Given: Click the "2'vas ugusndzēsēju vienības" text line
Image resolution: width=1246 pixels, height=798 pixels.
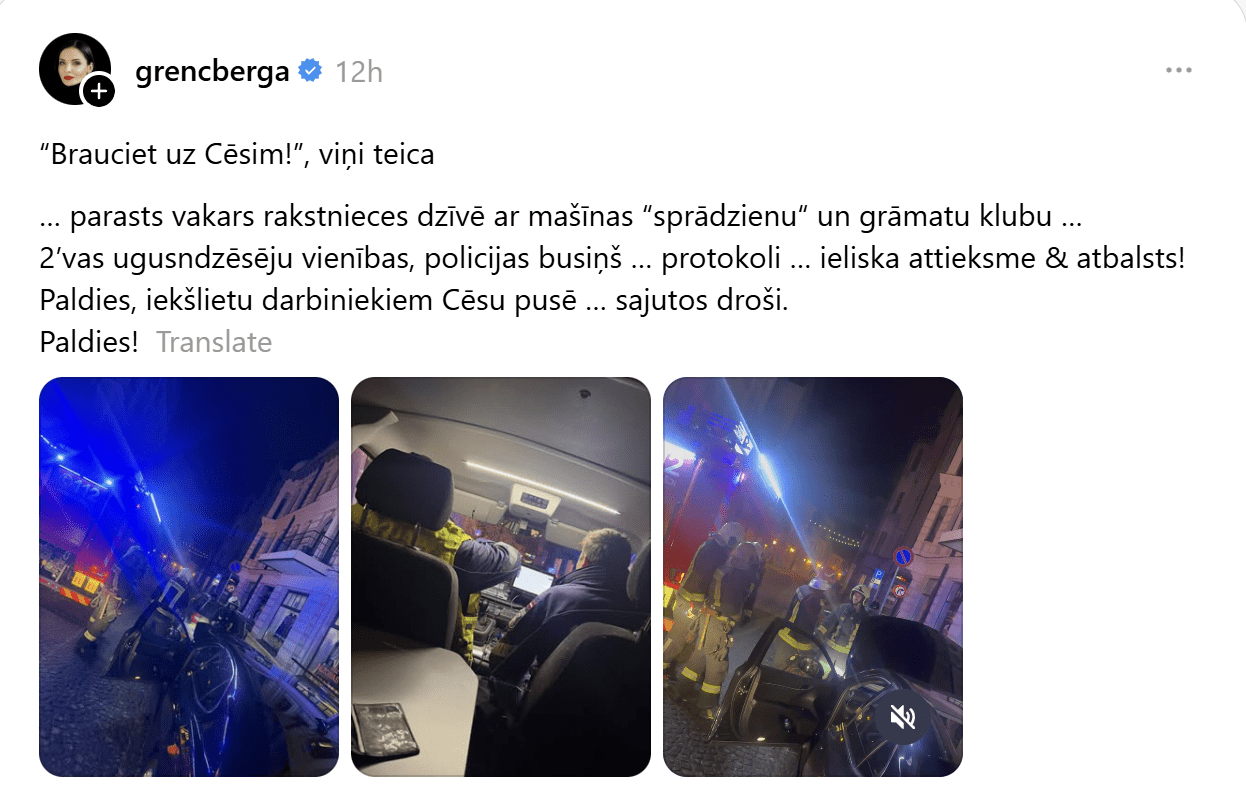Looking at the screenshot, I should 612,258.
